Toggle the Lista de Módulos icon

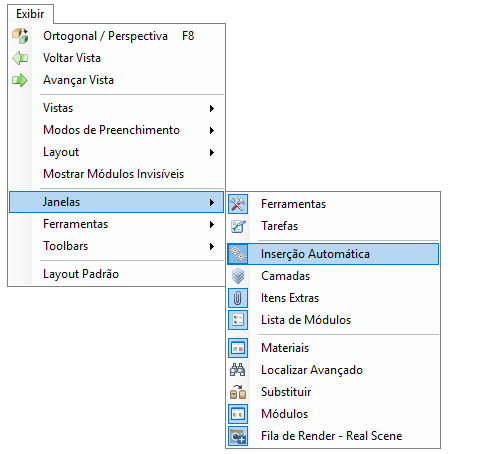pos(238,320)
